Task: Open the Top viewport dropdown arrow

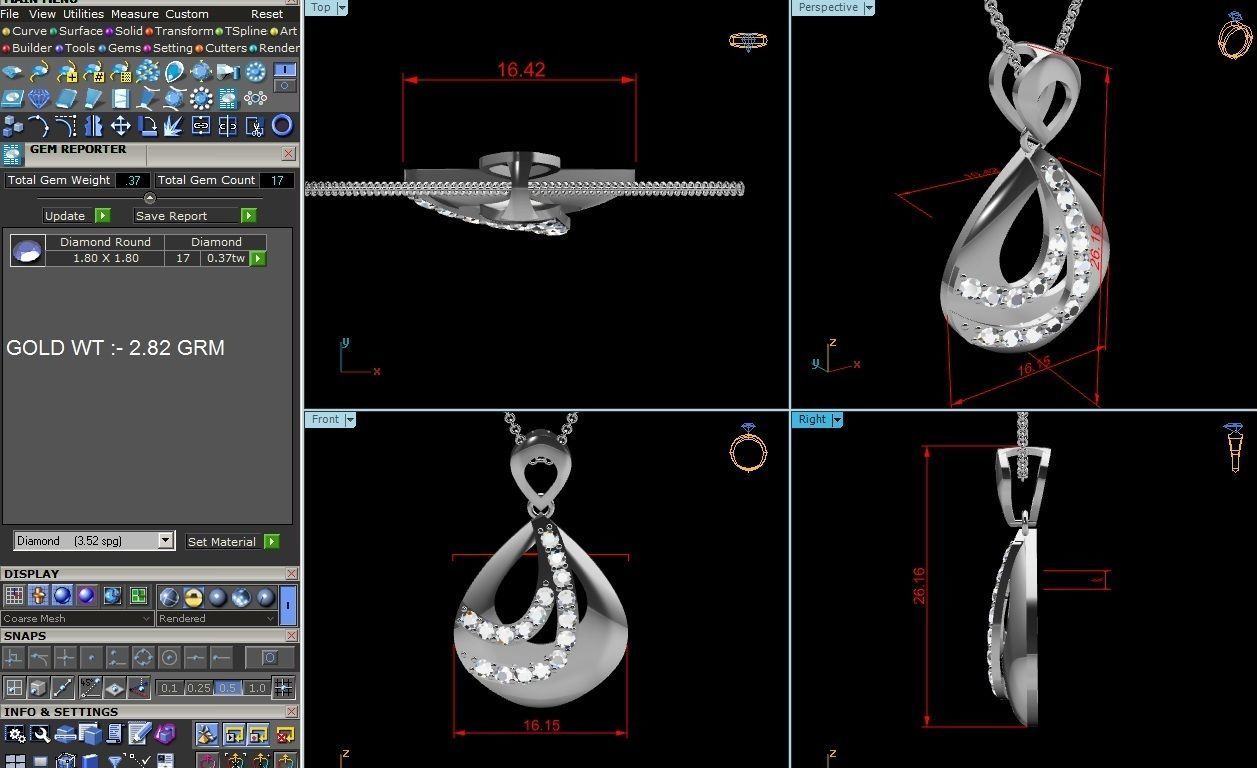Action: pyautogui.click(x=342, y=7)
